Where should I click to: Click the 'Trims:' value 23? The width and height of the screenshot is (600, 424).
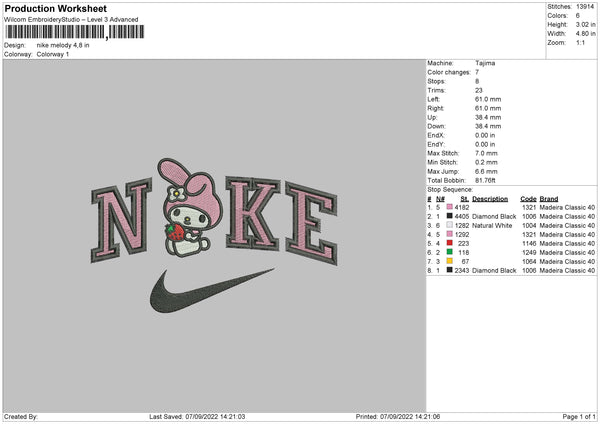click(479, 90)
